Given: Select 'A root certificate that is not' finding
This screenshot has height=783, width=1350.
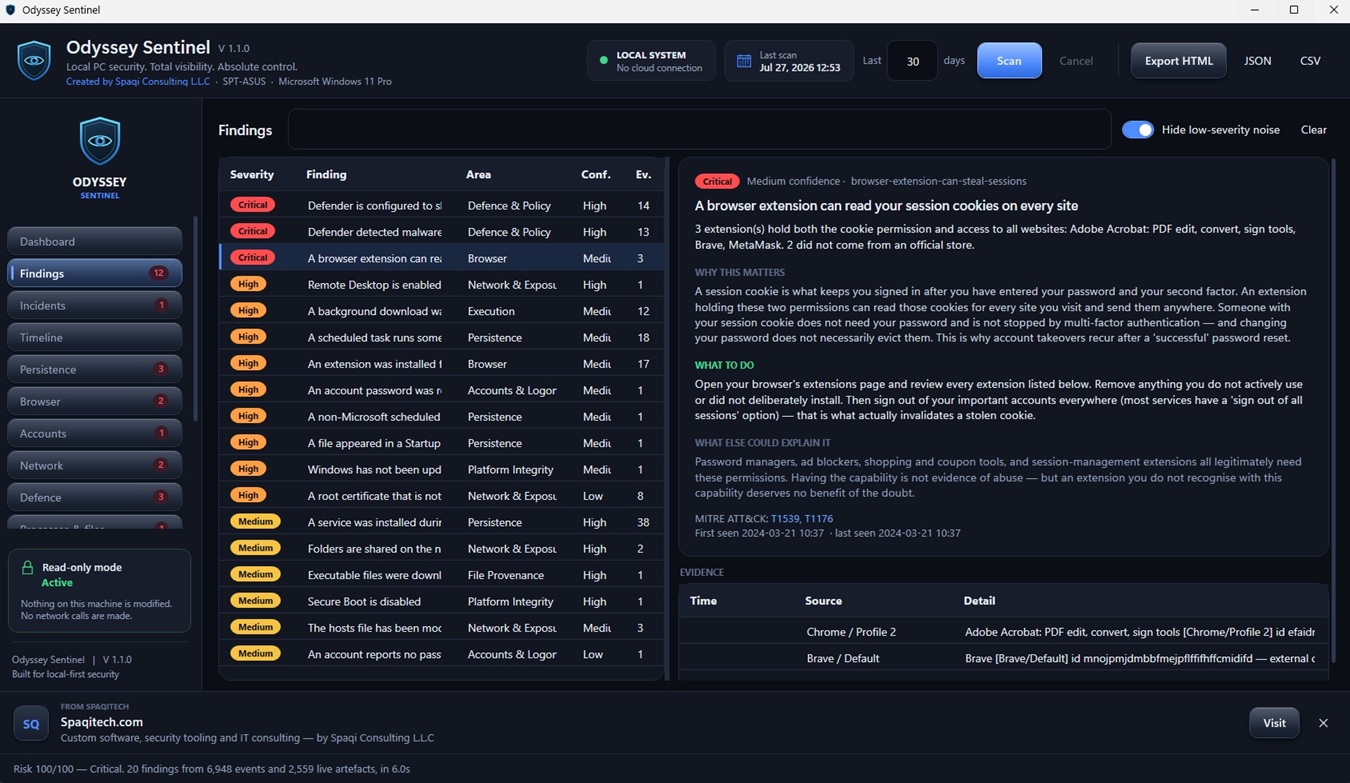Looking at the screenshot, I should pos(441,496).
